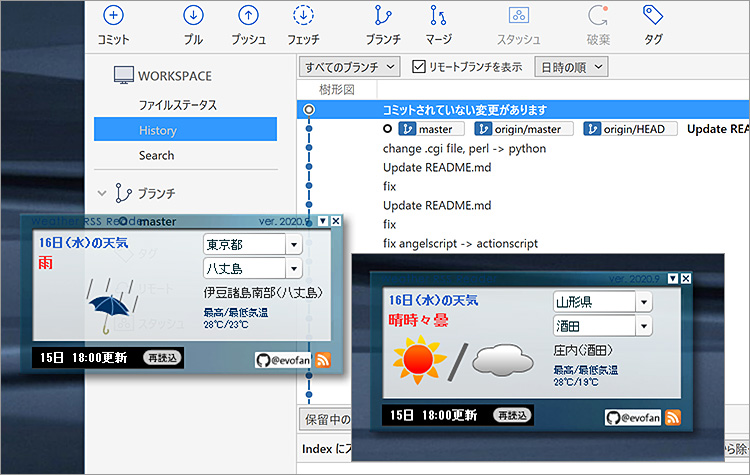The height and width of the screenshot is (475, 750).
Task: Select commit 'change .cgi file, perl -> python'
Action: point(464,149)
